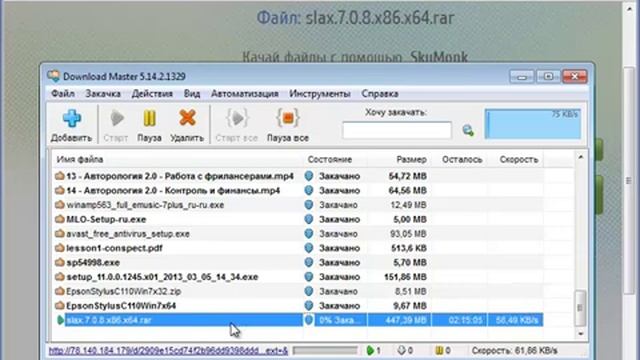
Task: Select the MLO-Setup-ru.exe file name
Action: tap(106, 219)
